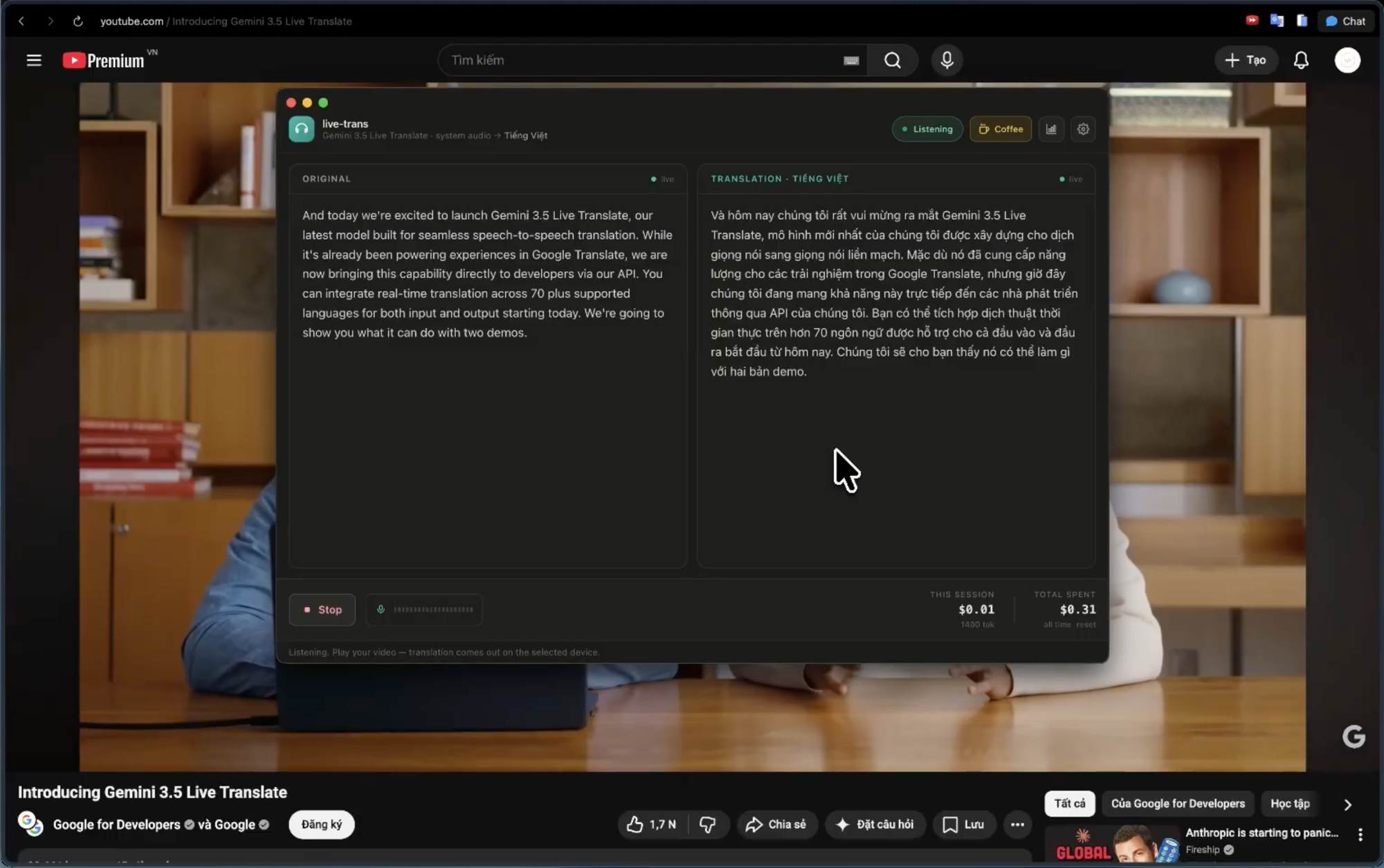Screen dimensions: 1384x868
Task: Click reset under Total Spent
Action: pyautogui.click(x=1086, y=625)
